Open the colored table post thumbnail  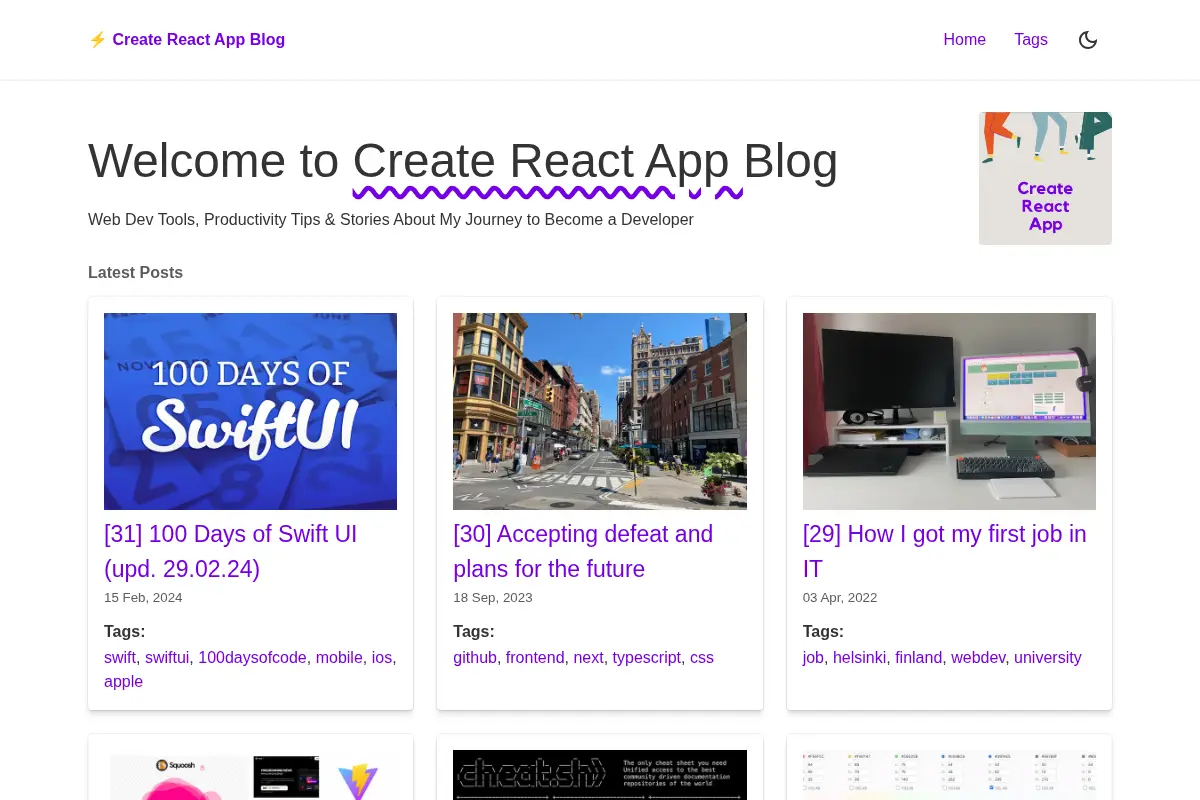tap(949, 775)
